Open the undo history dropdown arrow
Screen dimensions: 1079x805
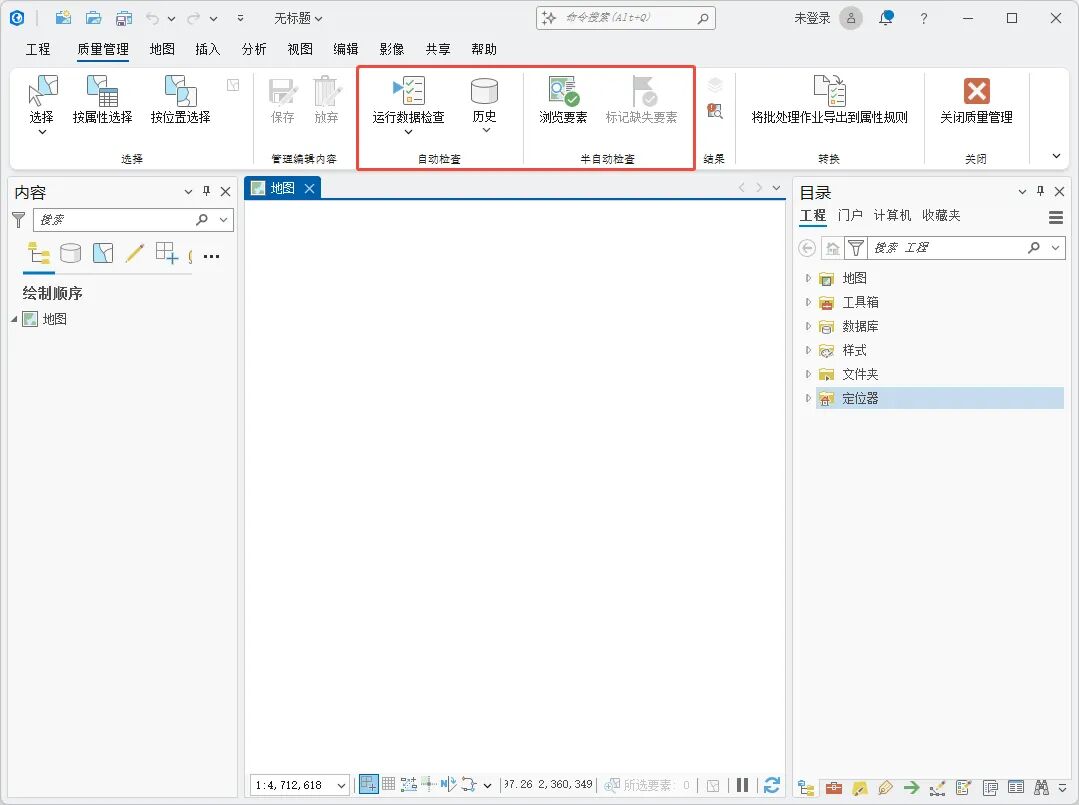coord(171,19)
